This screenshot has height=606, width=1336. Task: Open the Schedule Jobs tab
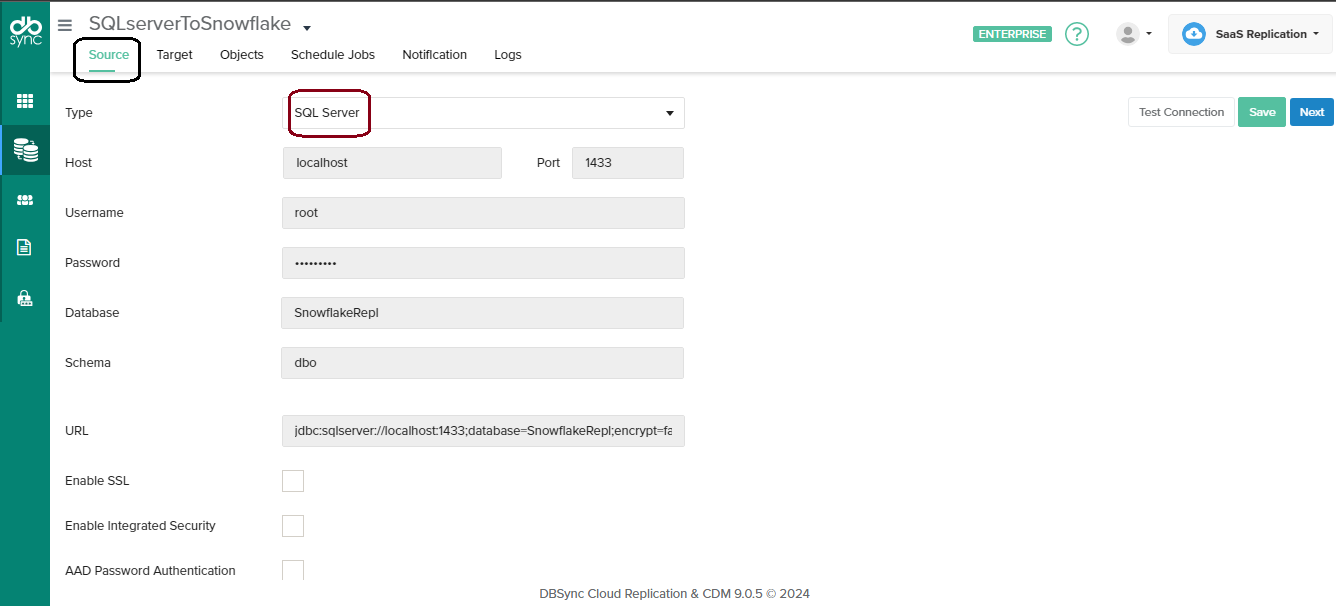[332, 55]
